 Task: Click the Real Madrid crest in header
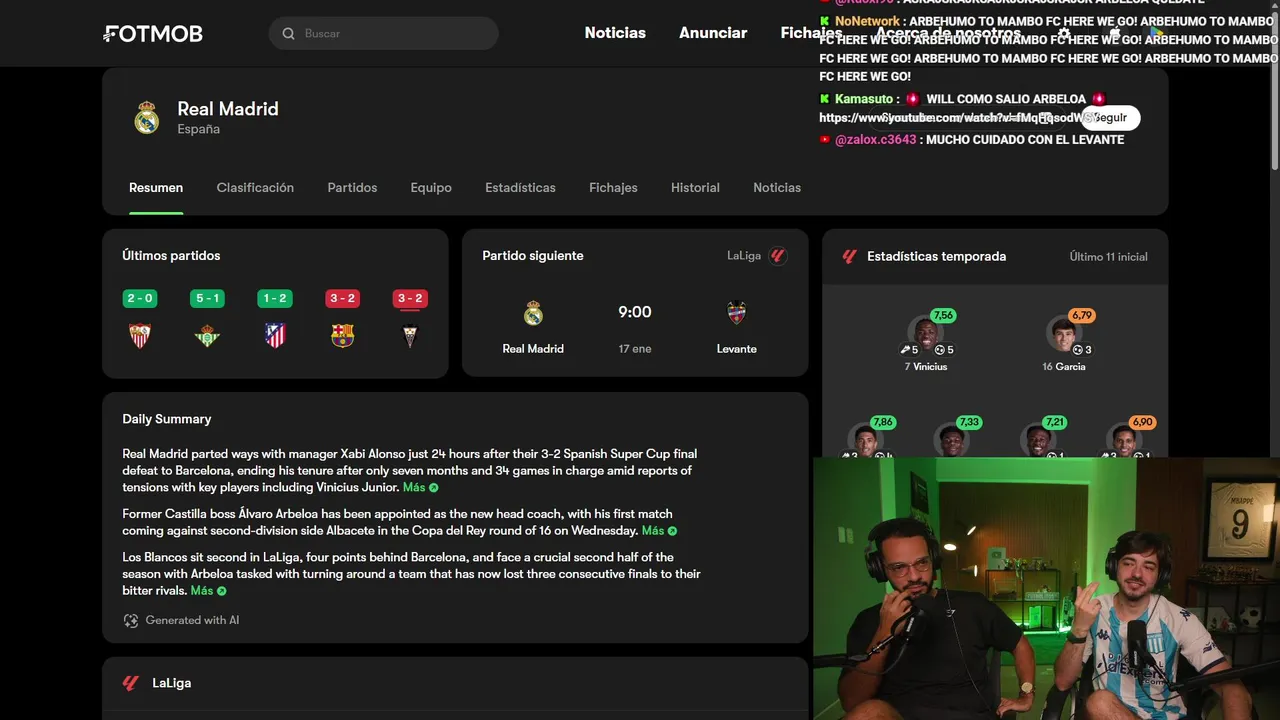pos(147,117)
